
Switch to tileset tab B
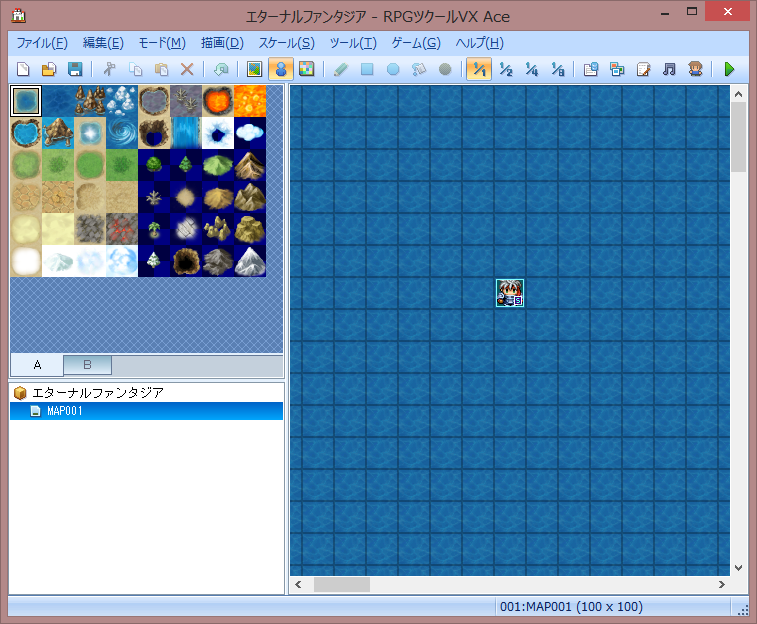[87, 365]
